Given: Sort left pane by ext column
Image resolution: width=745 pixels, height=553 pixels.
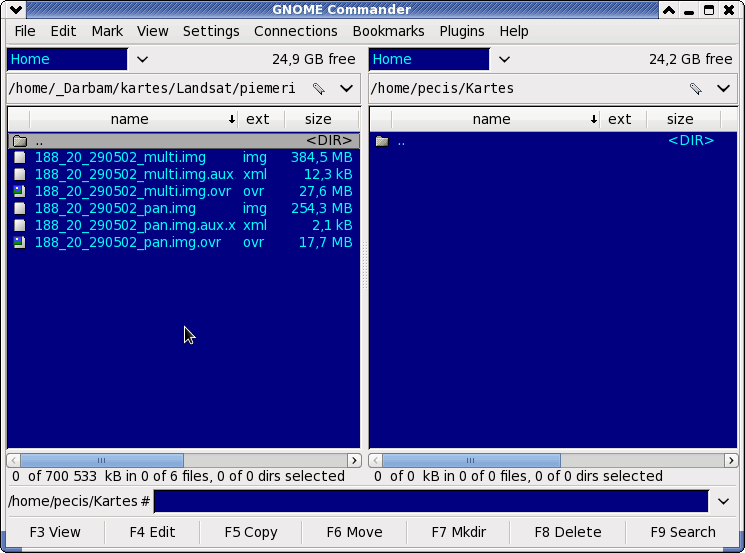Looking at the screenshot, I should coord(261,119).
